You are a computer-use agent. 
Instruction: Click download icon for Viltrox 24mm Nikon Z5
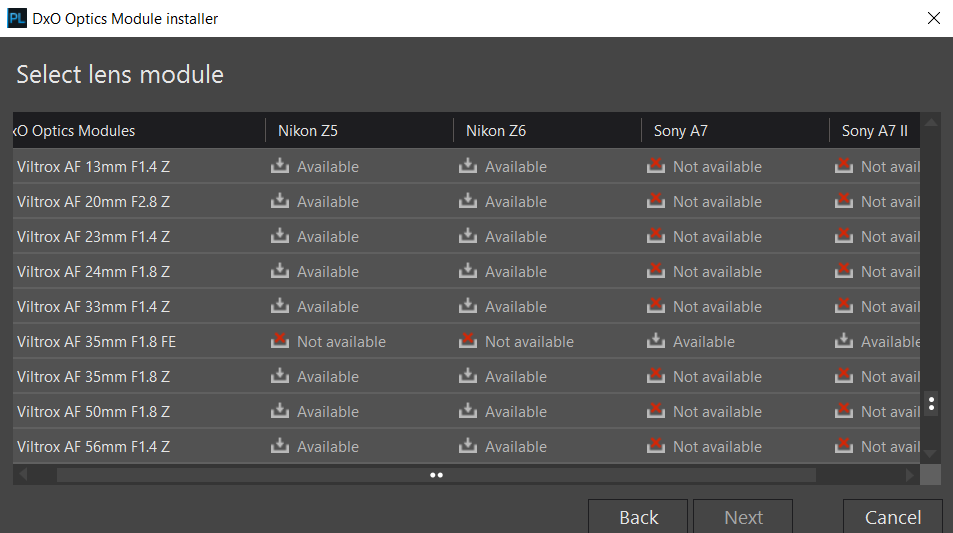pyautogui.click(x=280, y=270)
